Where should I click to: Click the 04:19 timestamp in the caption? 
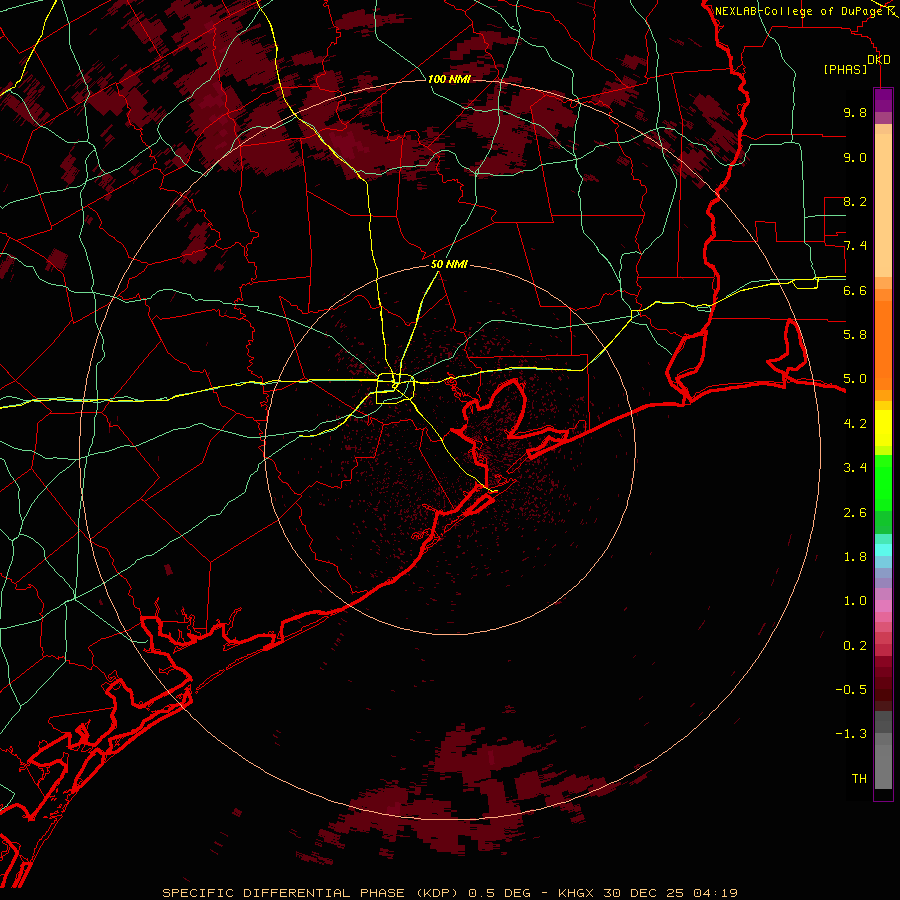pyautogui.click(x=715, y=893)
